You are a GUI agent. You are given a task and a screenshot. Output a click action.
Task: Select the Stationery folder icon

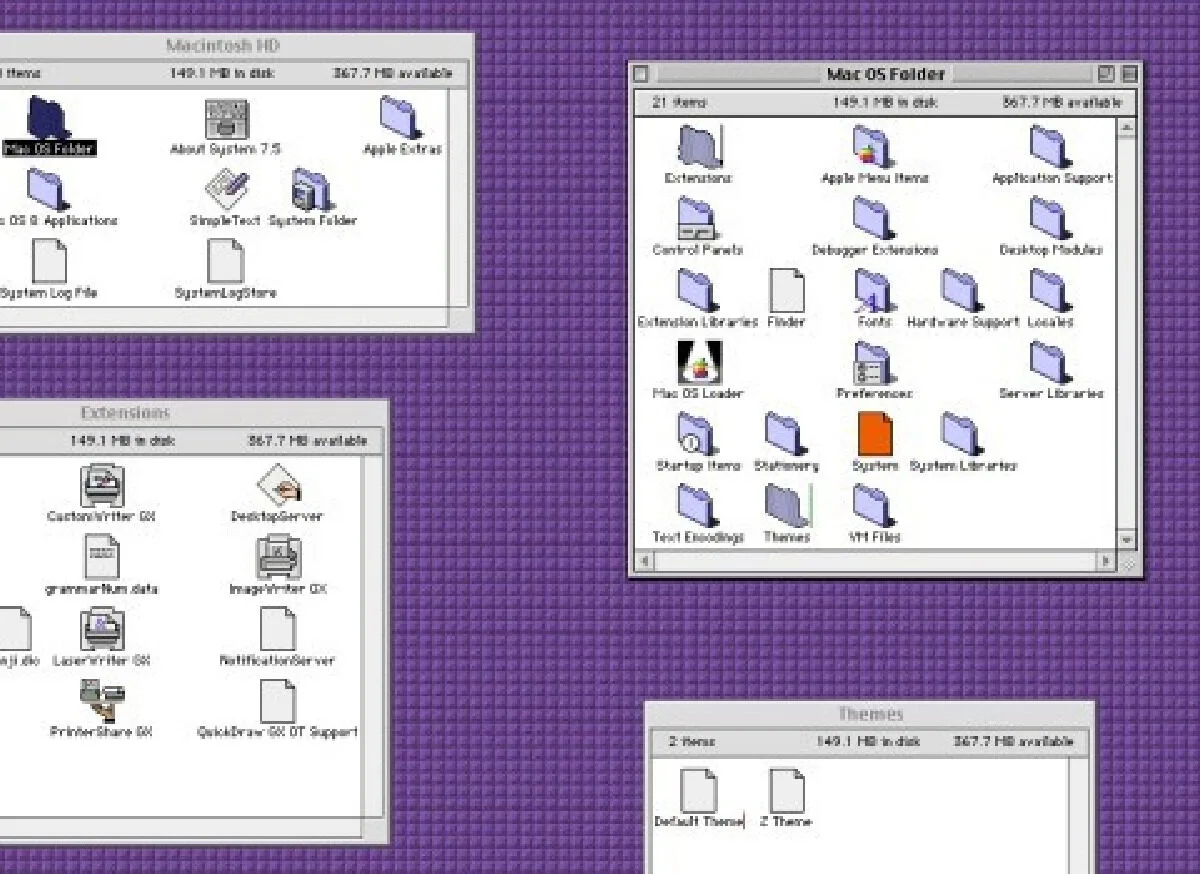point(786,435)
